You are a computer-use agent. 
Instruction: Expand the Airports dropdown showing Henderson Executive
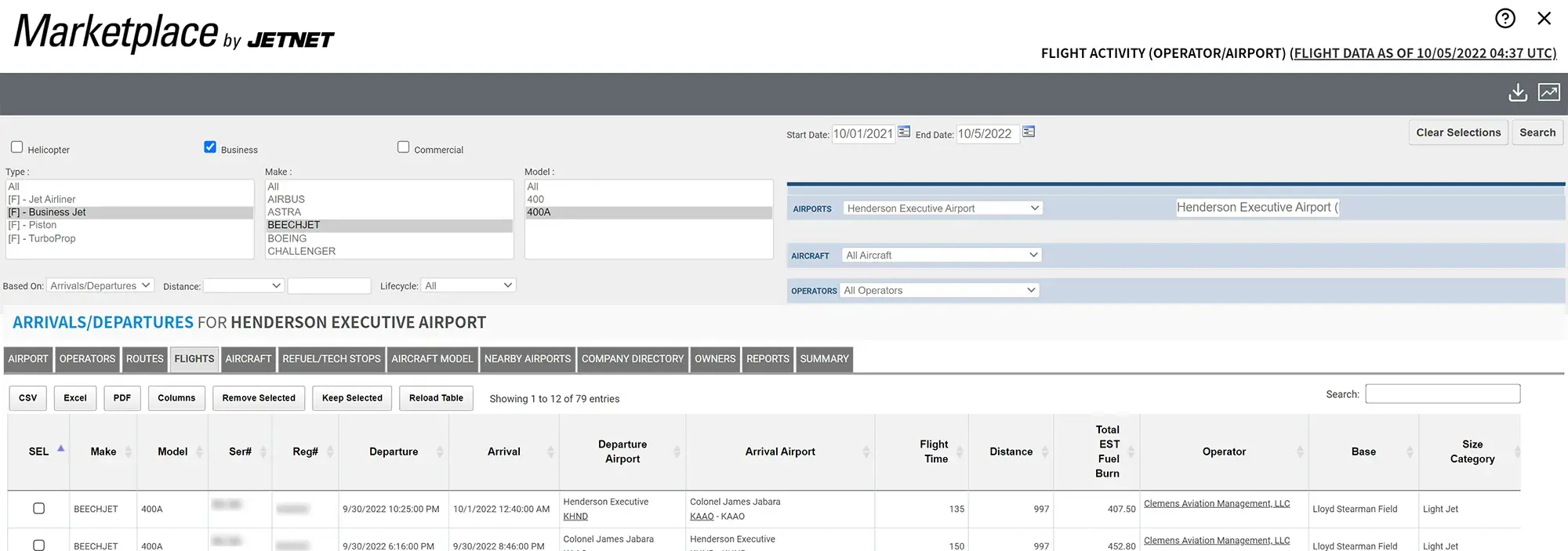tap(942, 208)
